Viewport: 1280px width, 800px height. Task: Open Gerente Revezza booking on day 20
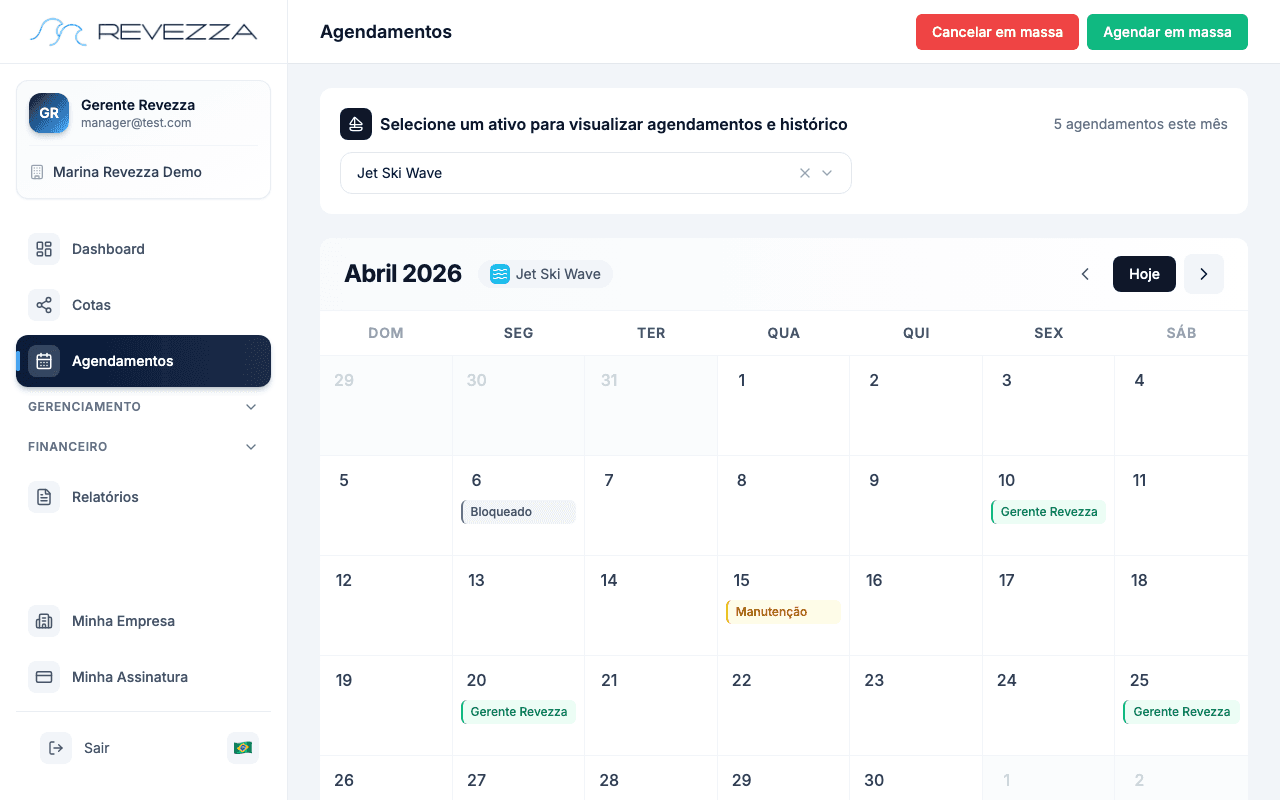[518, 712]
